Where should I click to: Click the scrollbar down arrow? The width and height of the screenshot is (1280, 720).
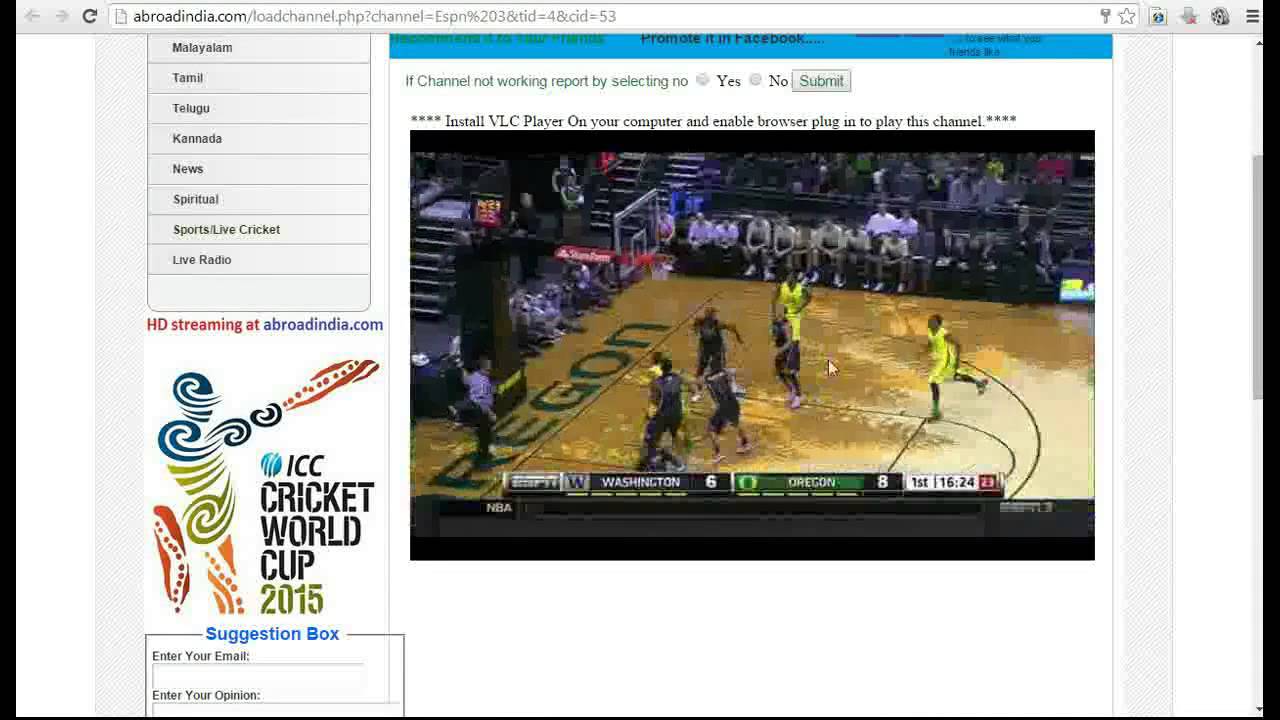[1258, 709]
